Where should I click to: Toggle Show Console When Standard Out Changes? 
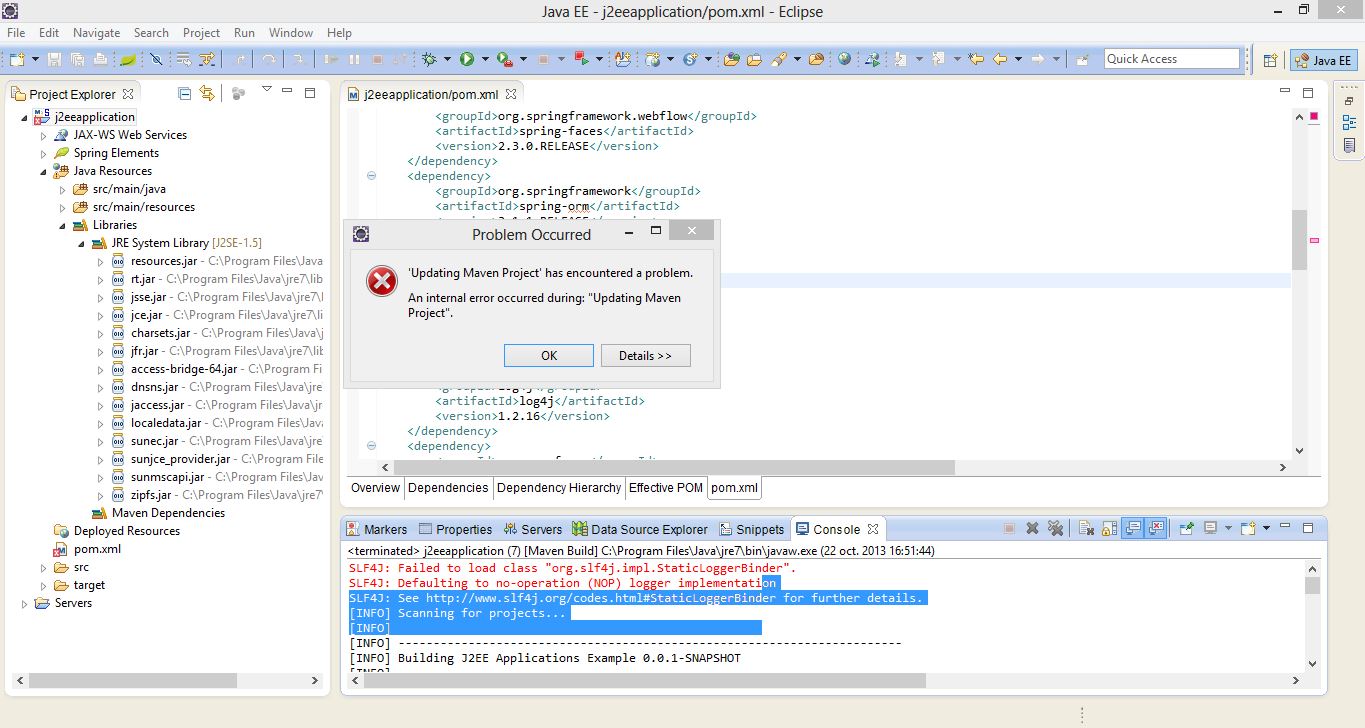pos(1132,528)
